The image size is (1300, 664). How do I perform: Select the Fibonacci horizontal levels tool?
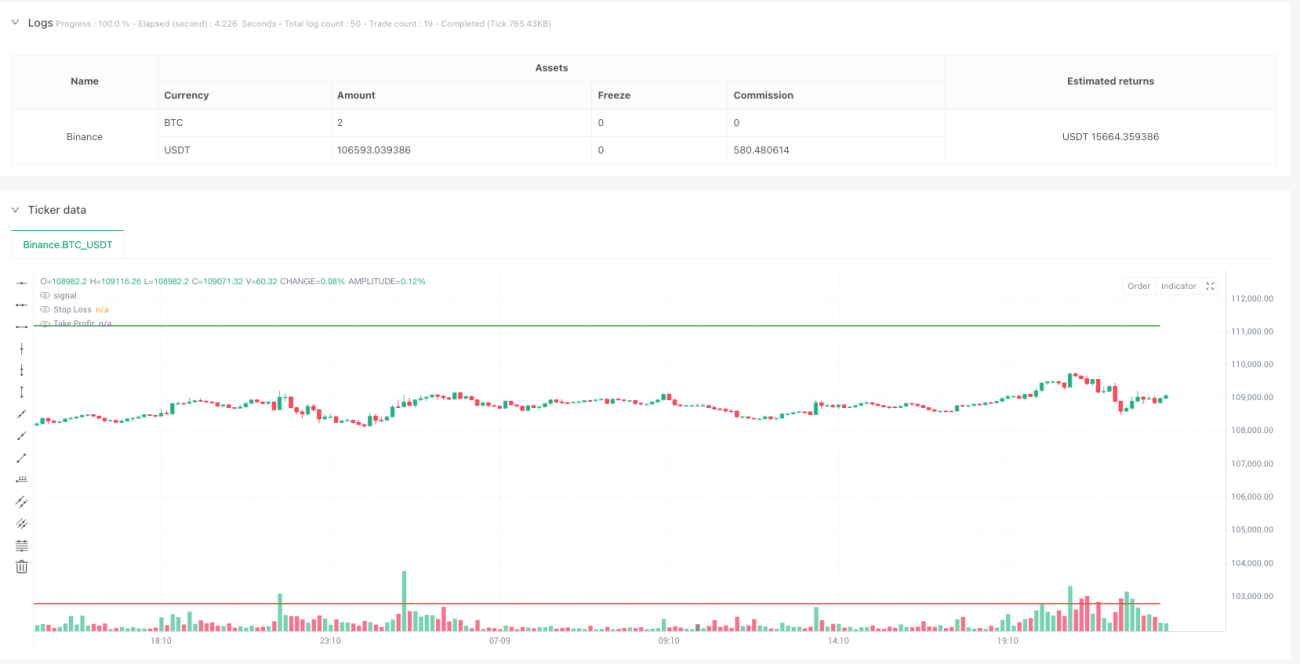coord(22,545)
